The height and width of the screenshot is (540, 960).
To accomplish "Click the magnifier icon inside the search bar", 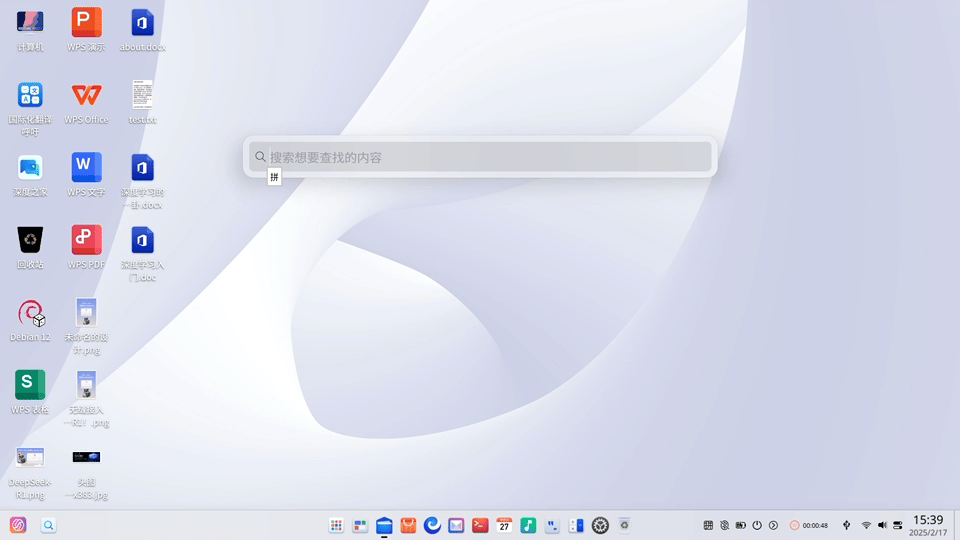I will pos(260,157).
